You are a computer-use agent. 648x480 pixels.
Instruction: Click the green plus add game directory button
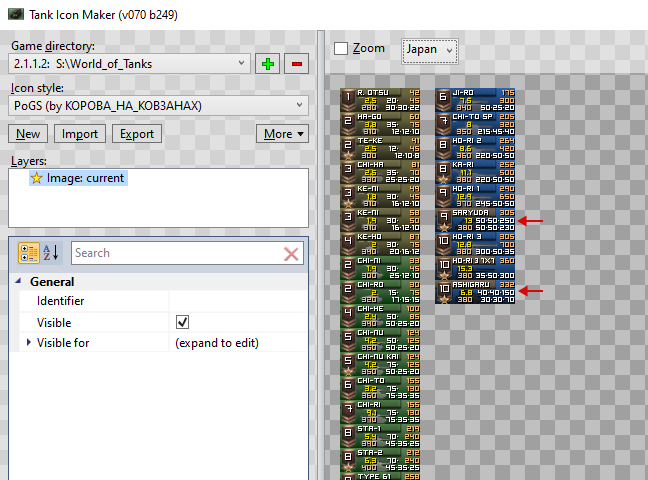click(267, 64)
